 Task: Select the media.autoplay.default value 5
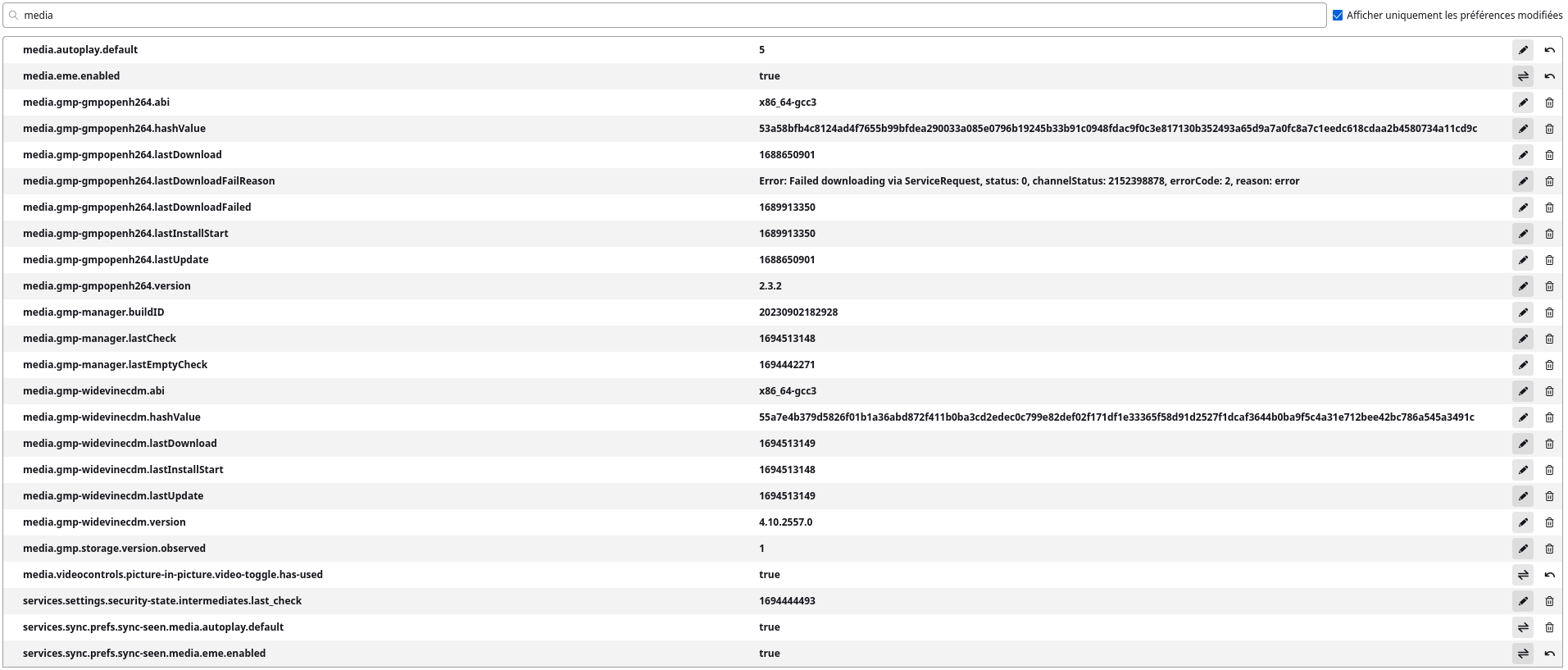[762, 50]
